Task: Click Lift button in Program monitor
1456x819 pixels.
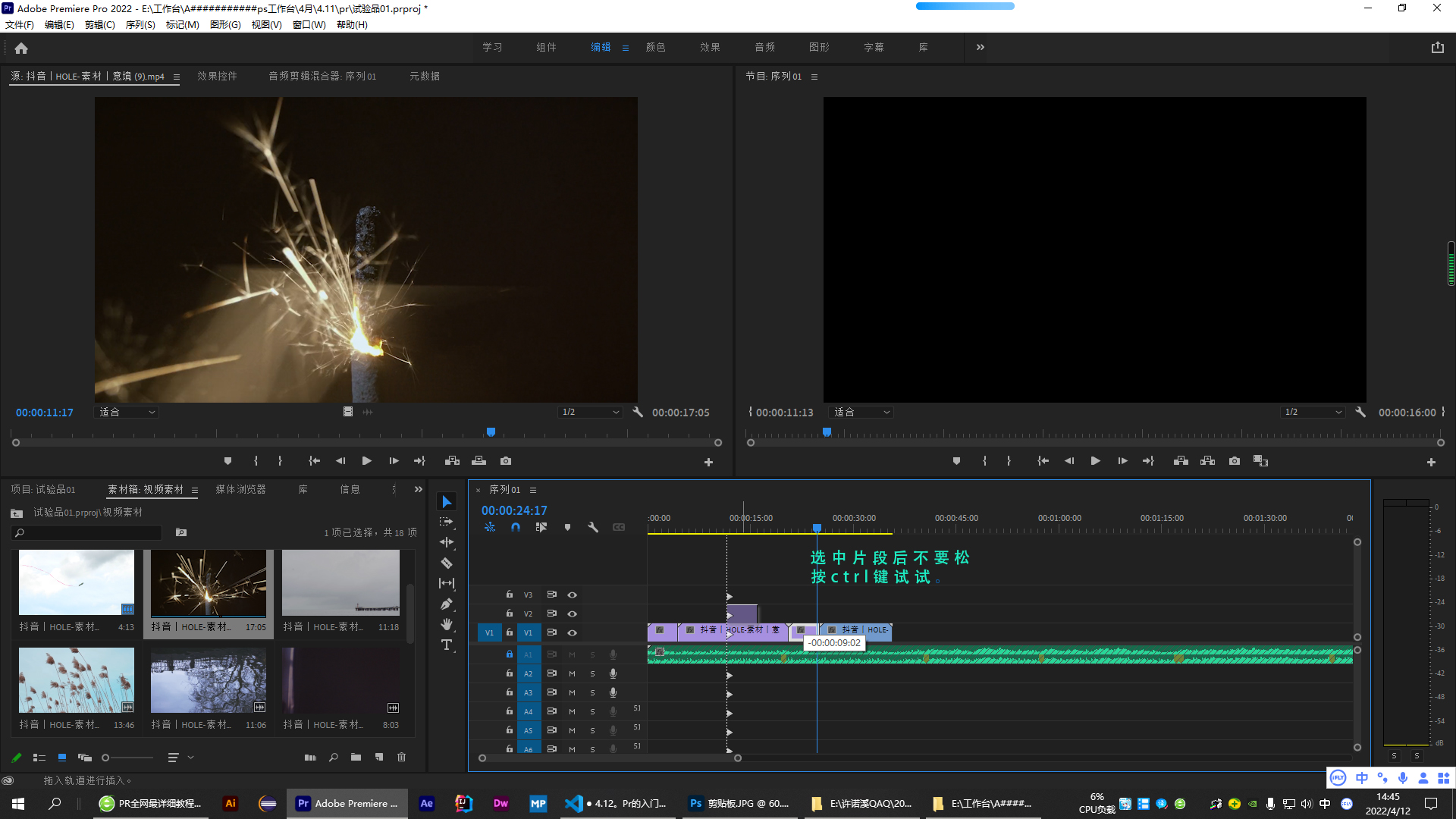Action: (x=1181, y=461)
